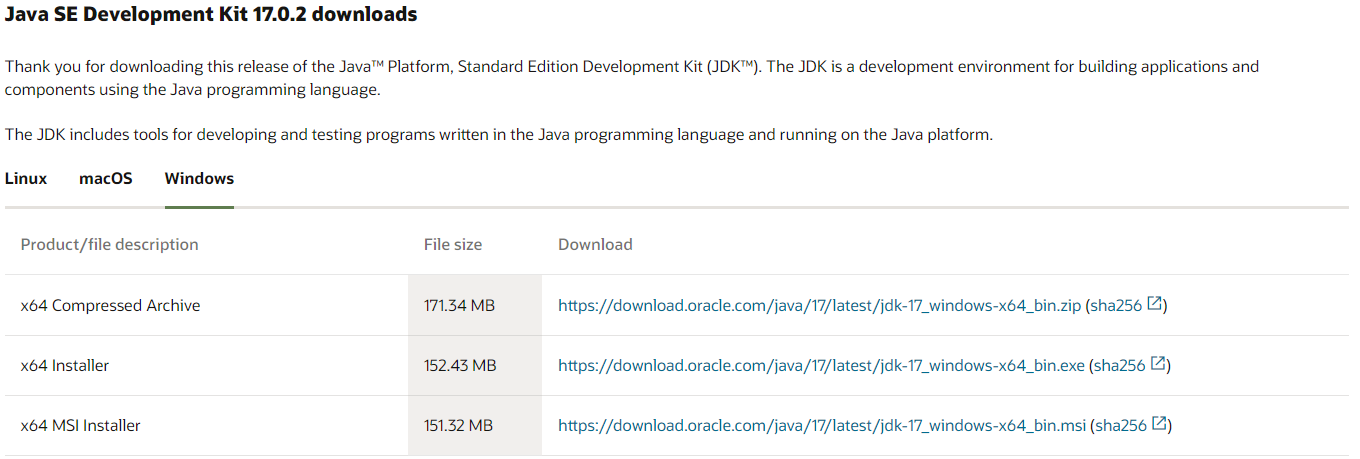Screen dimensions: 1360x459
Task: Open sha256 link for x64 MSI Installer
Action: point(1121,426)
